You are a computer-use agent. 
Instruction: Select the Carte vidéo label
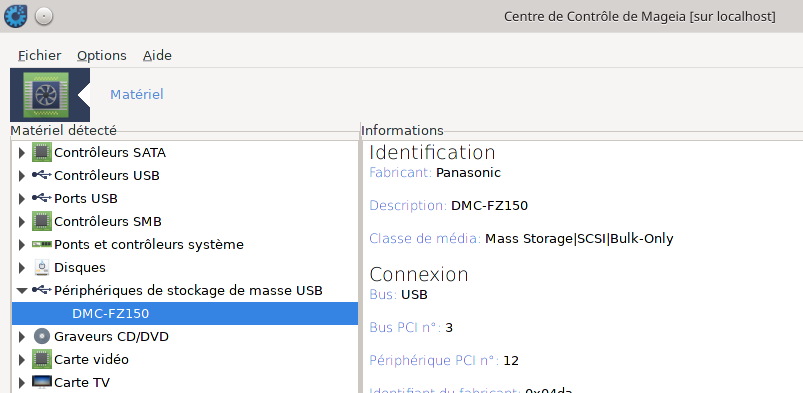tap(92, 359)
